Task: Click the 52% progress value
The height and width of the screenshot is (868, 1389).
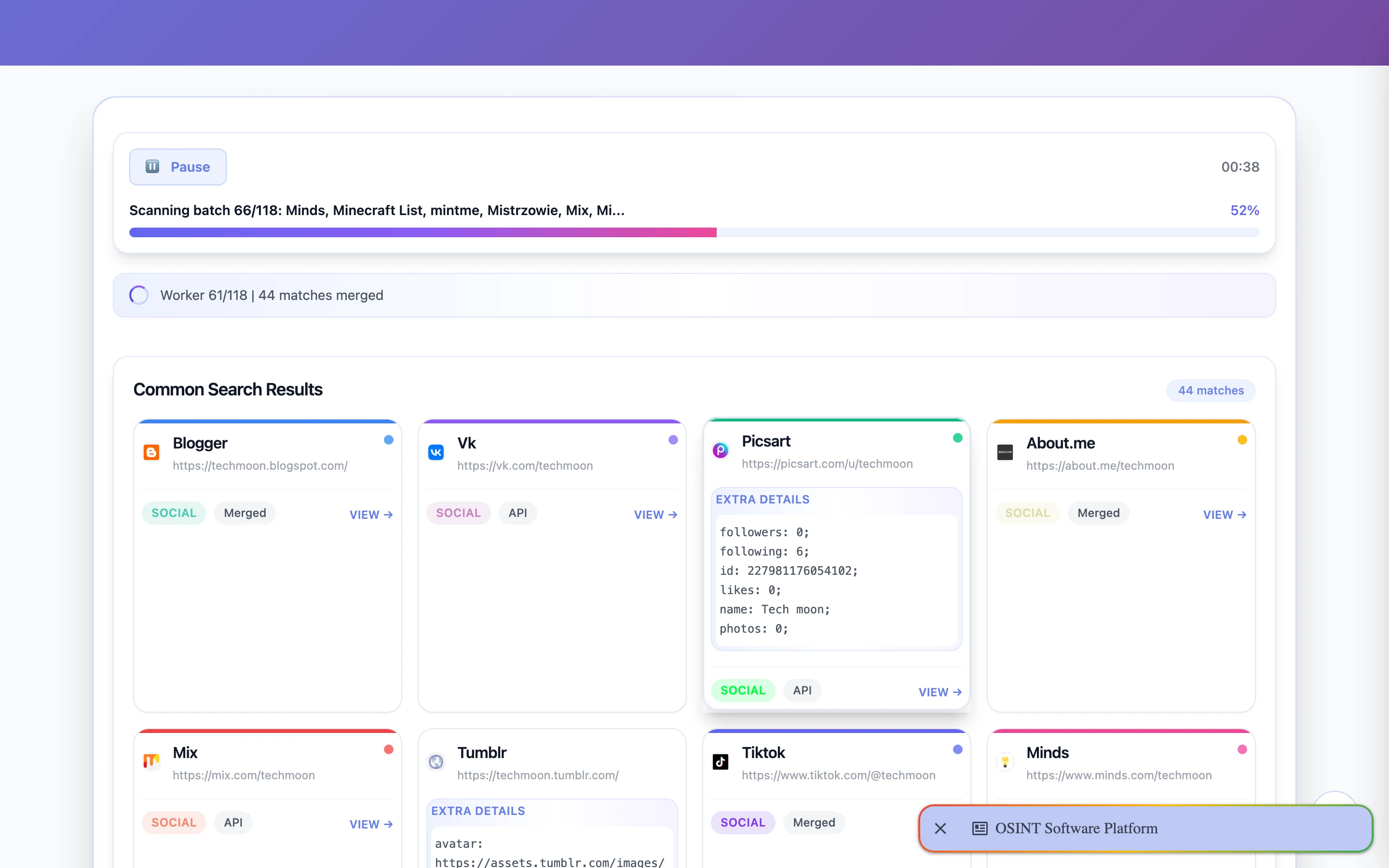Action: pos(1245,211)
